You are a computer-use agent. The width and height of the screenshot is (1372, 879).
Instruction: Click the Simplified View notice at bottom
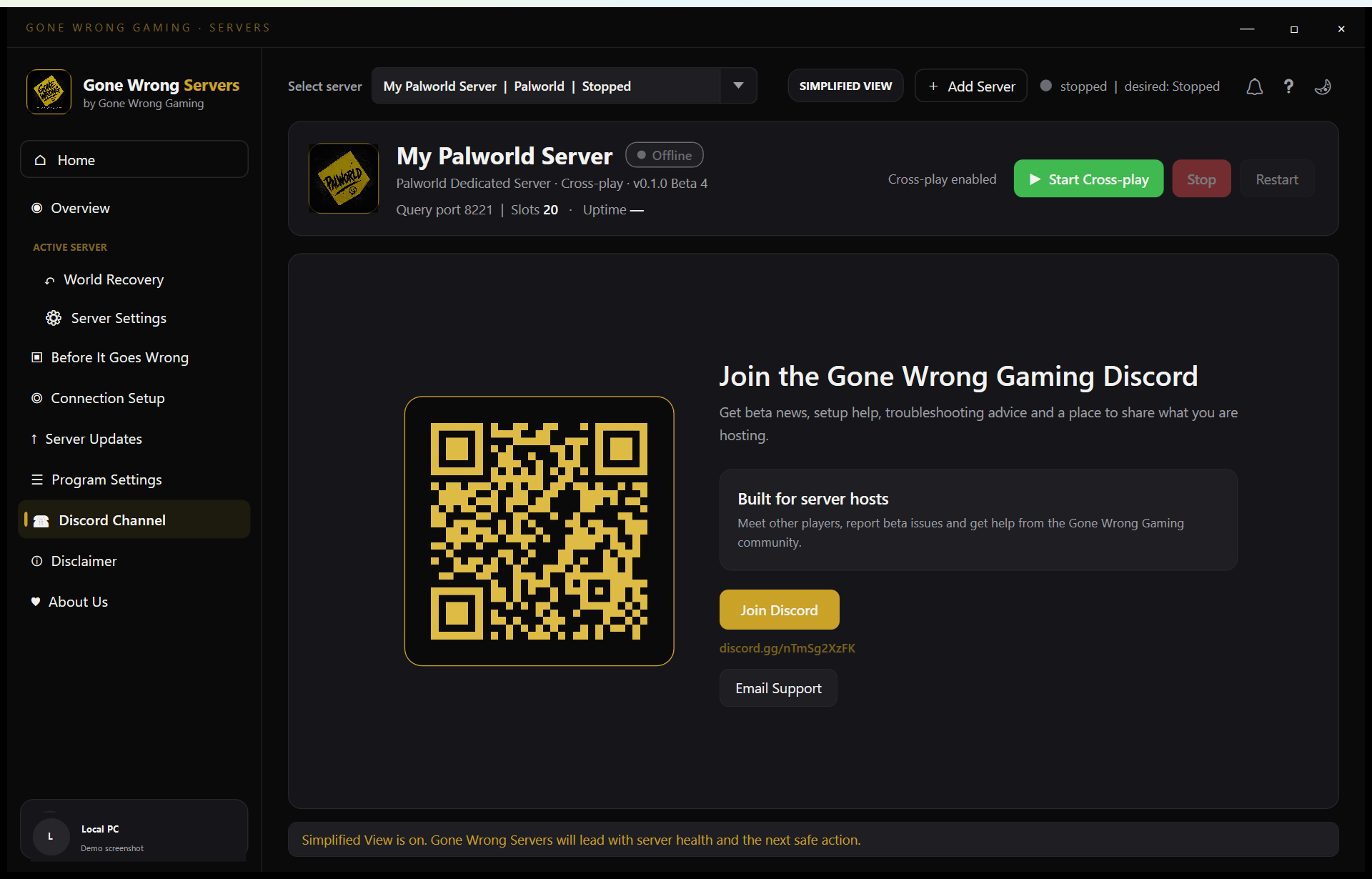pos(813,840)
